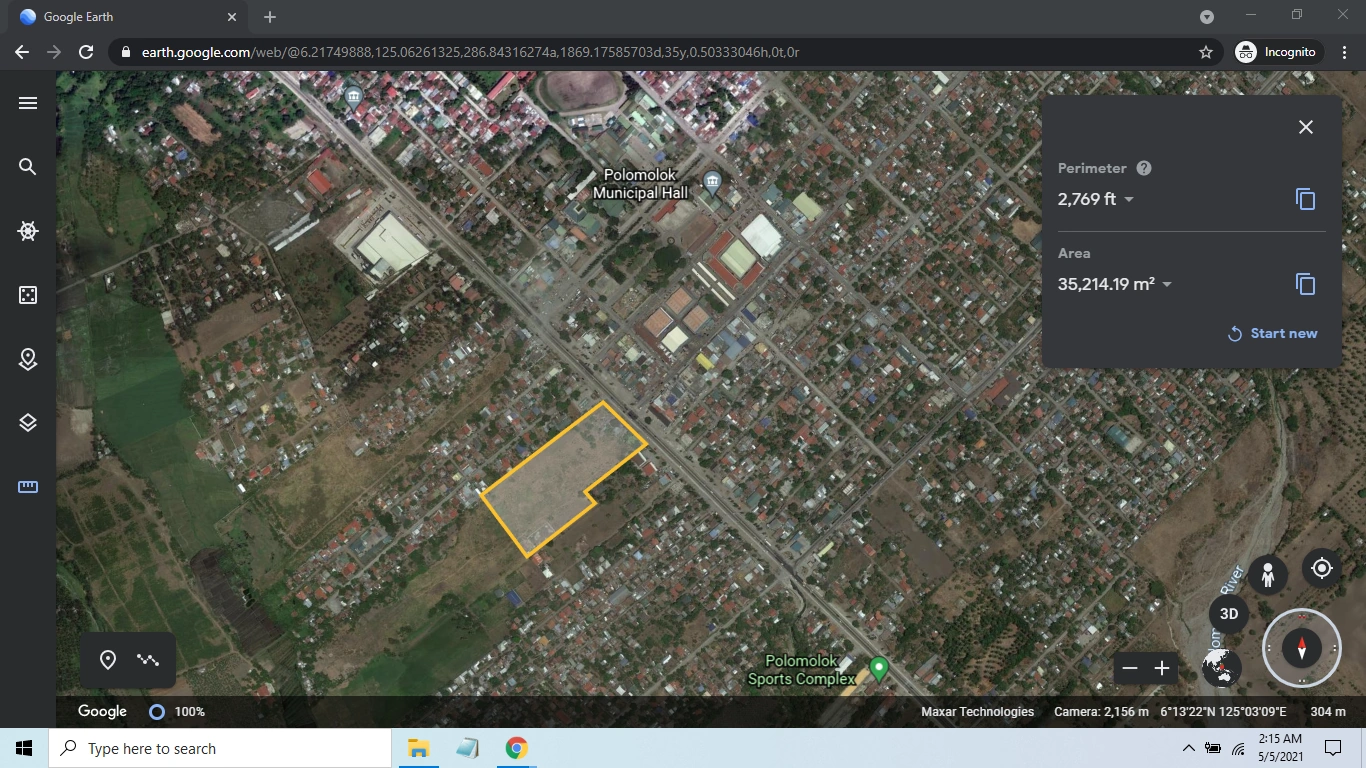
Task: Open the Google Earth search tool
Action: (x=28, y=167)
